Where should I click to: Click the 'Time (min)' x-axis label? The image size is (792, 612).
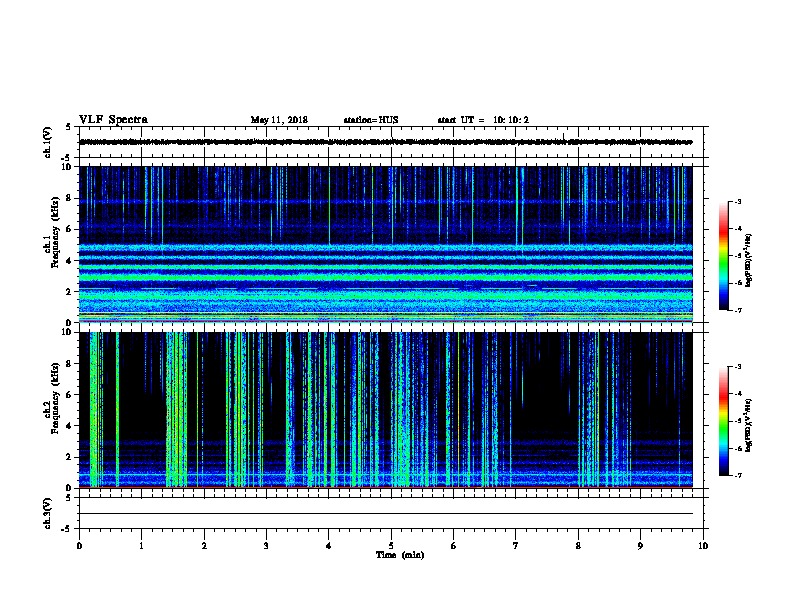400,555
